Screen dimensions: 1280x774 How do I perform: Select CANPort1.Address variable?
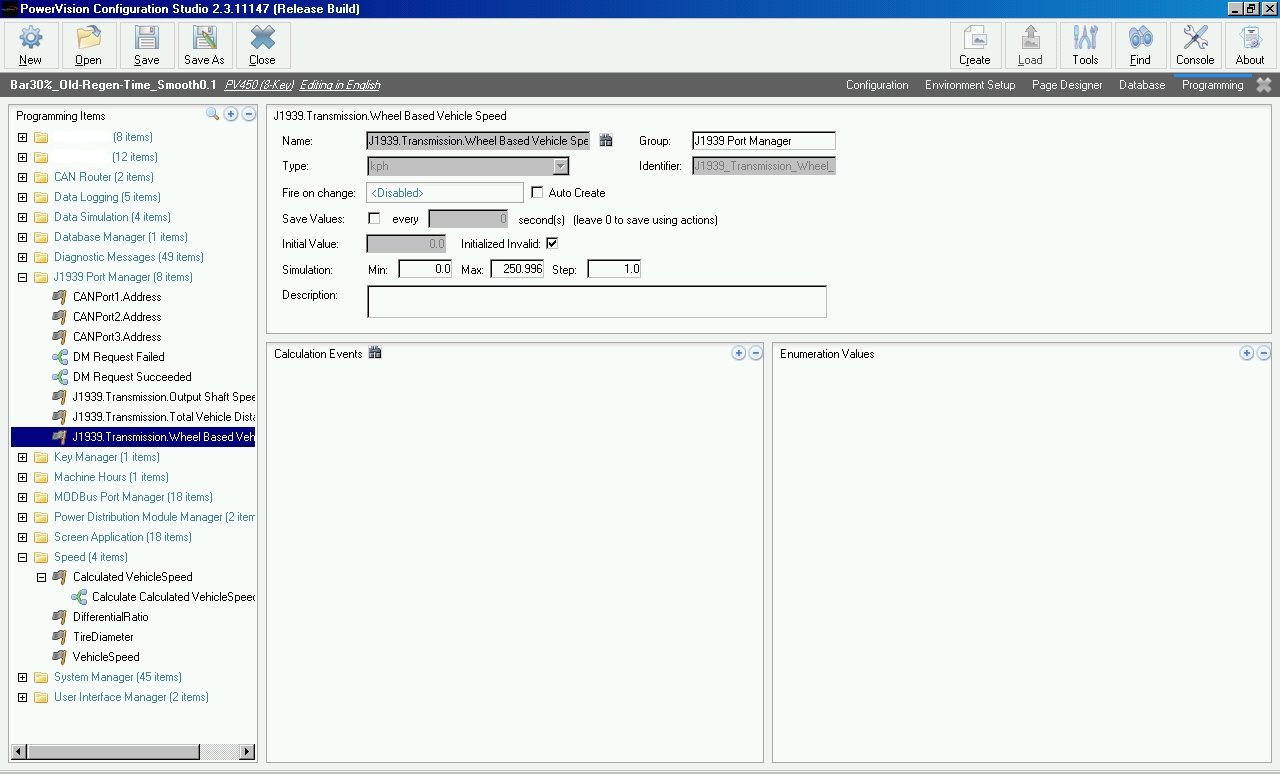(117, 297)
